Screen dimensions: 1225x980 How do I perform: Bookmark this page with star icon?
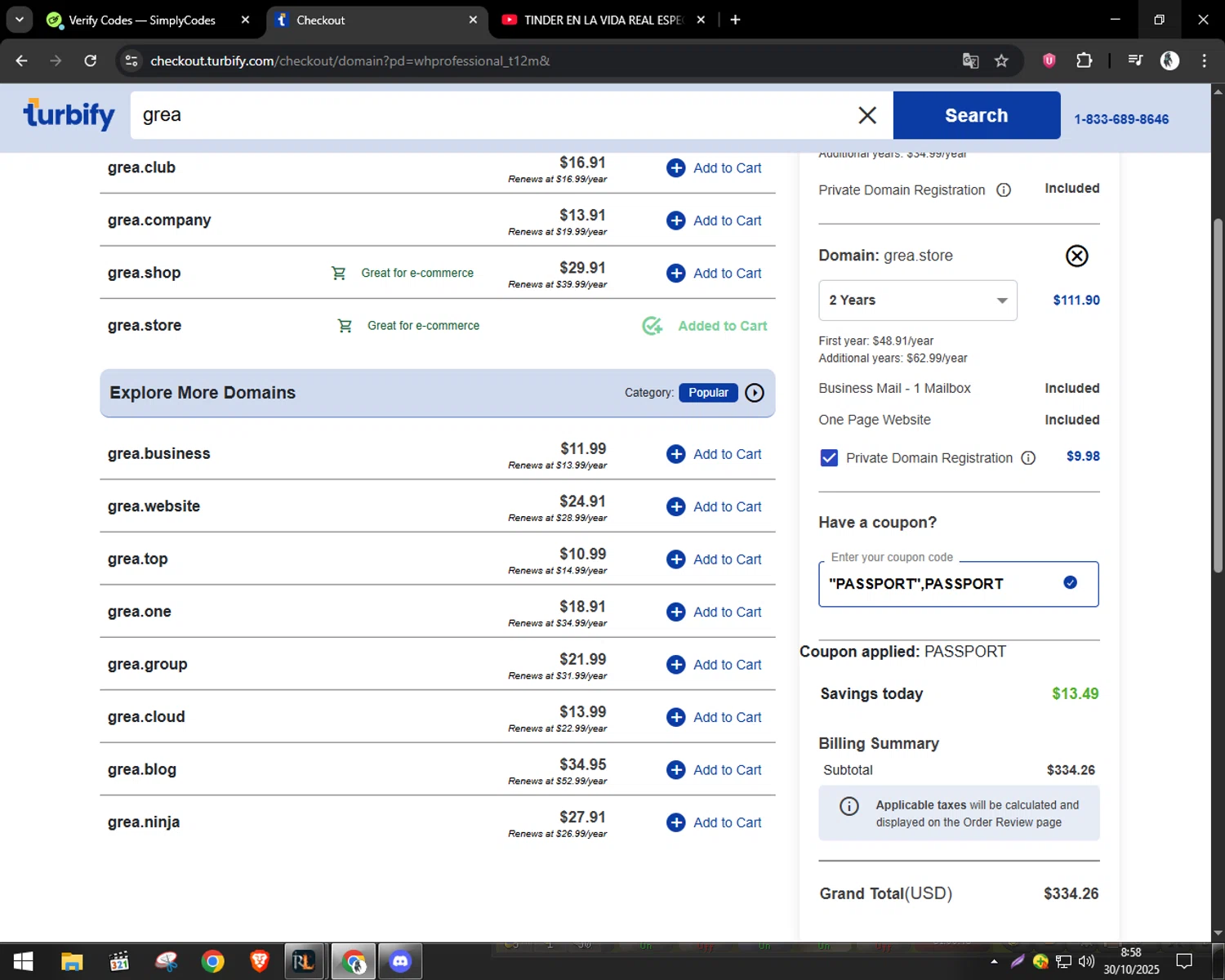point(1001,60)
